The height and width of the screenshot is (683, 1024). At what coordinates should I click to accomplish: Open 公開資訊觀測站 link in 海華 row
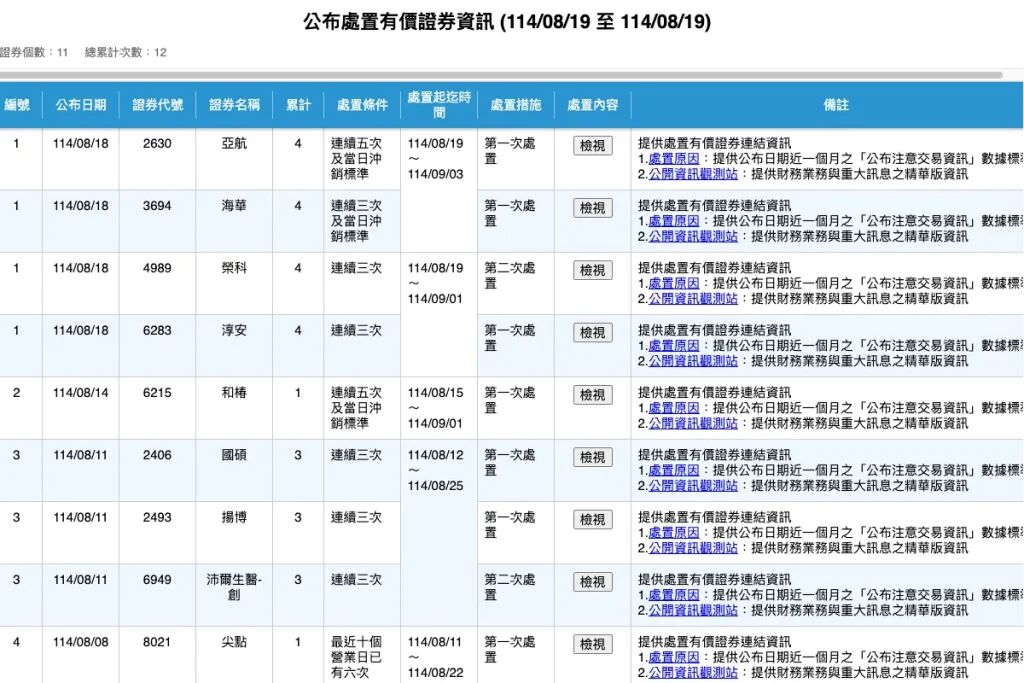pos(693,236)
